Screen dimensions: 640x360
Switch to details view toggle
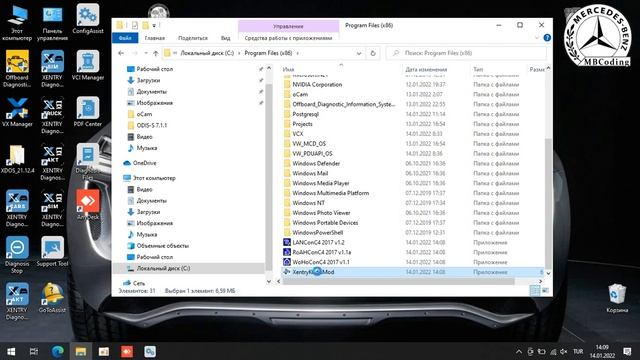coord(535,290)
